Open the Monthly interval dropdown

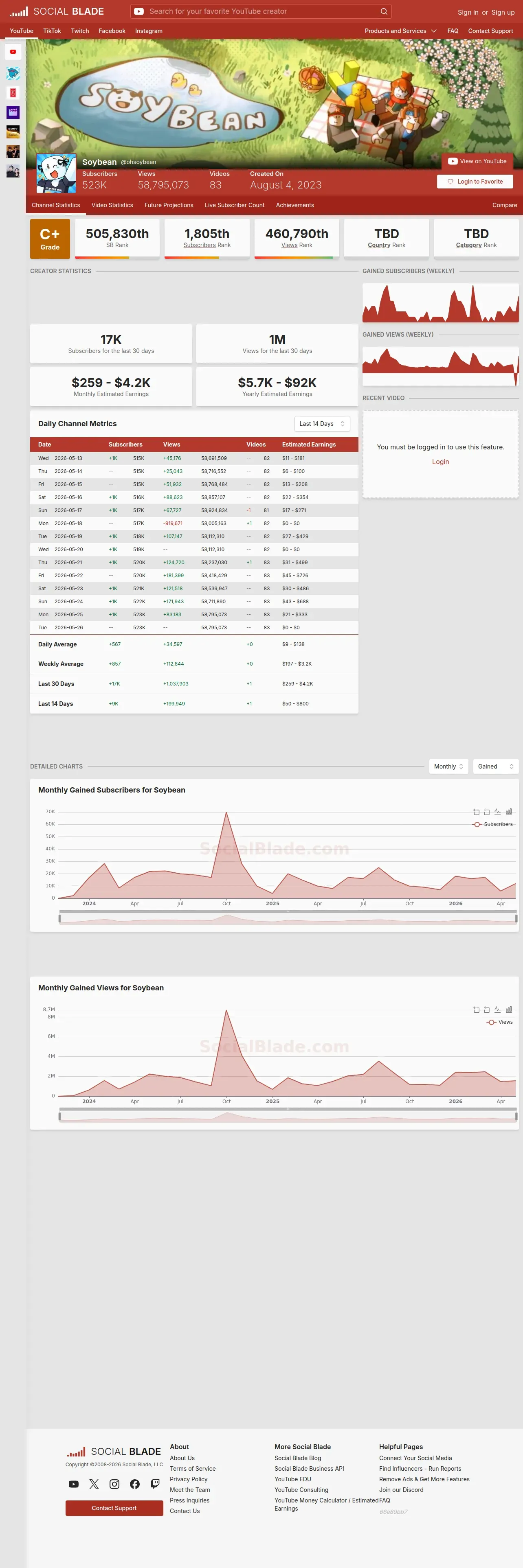[x=449, y=766]
